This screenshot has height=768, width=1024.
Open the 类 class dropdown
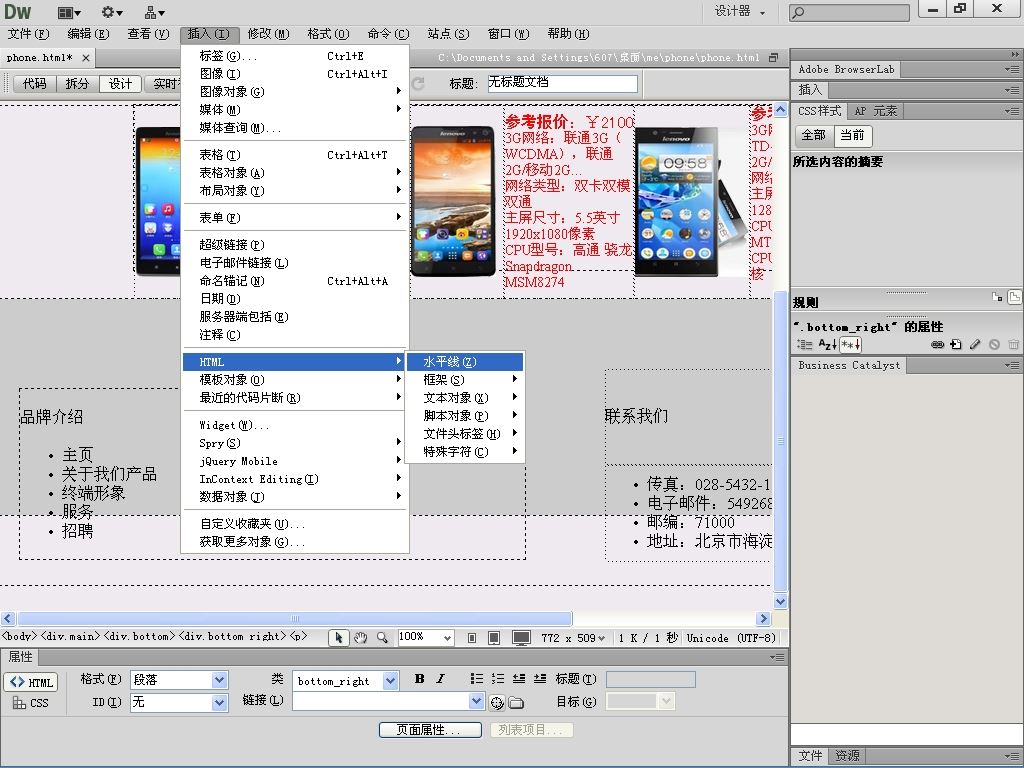(x=390, y=681)
